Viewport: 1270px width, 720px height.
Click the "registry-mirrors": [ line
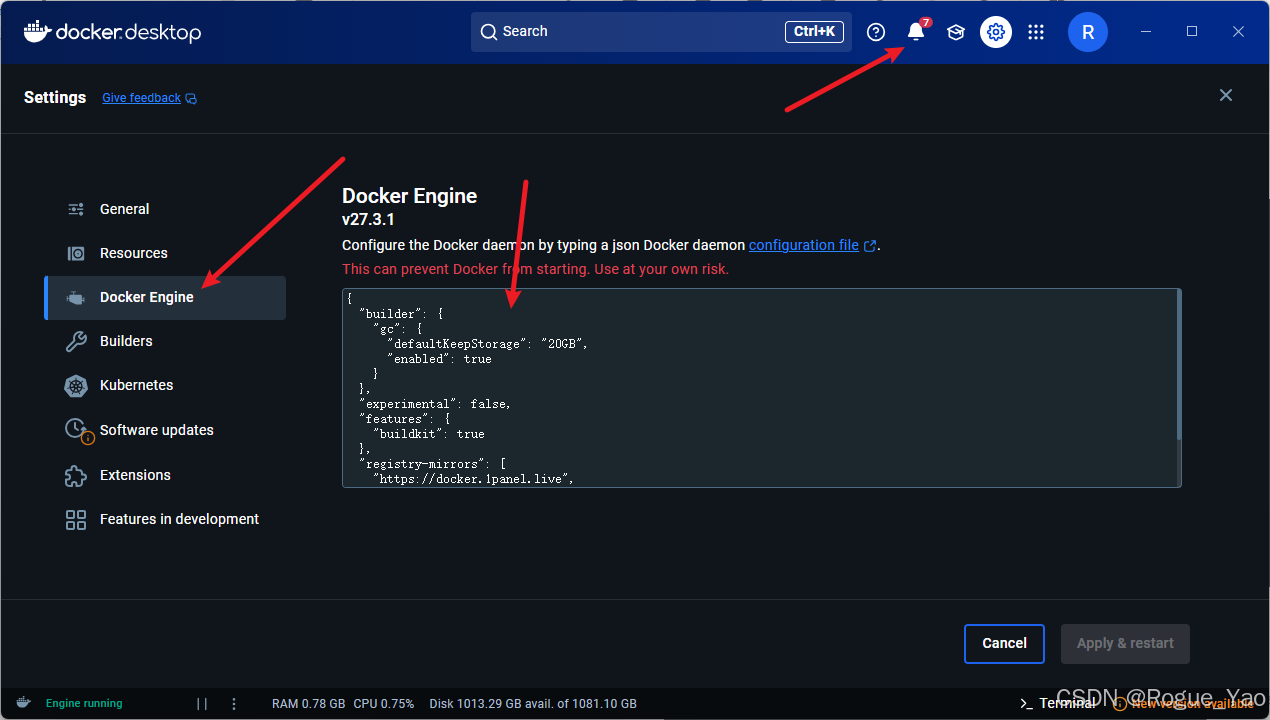433,464
